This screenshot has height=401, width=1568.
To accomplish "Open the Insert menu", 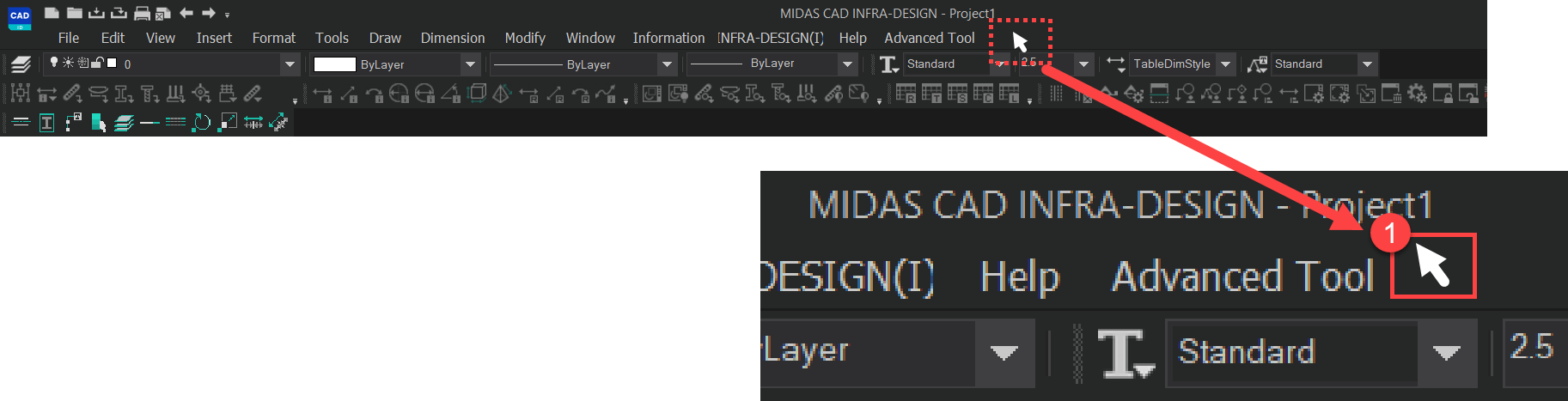I will click(x=214, y=38).
